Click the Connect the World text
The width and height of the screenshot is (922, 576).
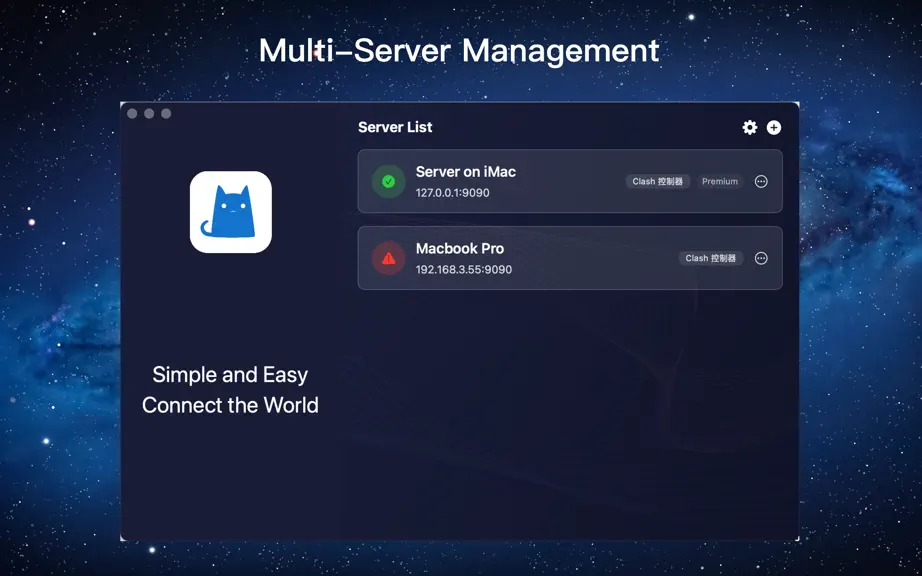pos(230,406)
